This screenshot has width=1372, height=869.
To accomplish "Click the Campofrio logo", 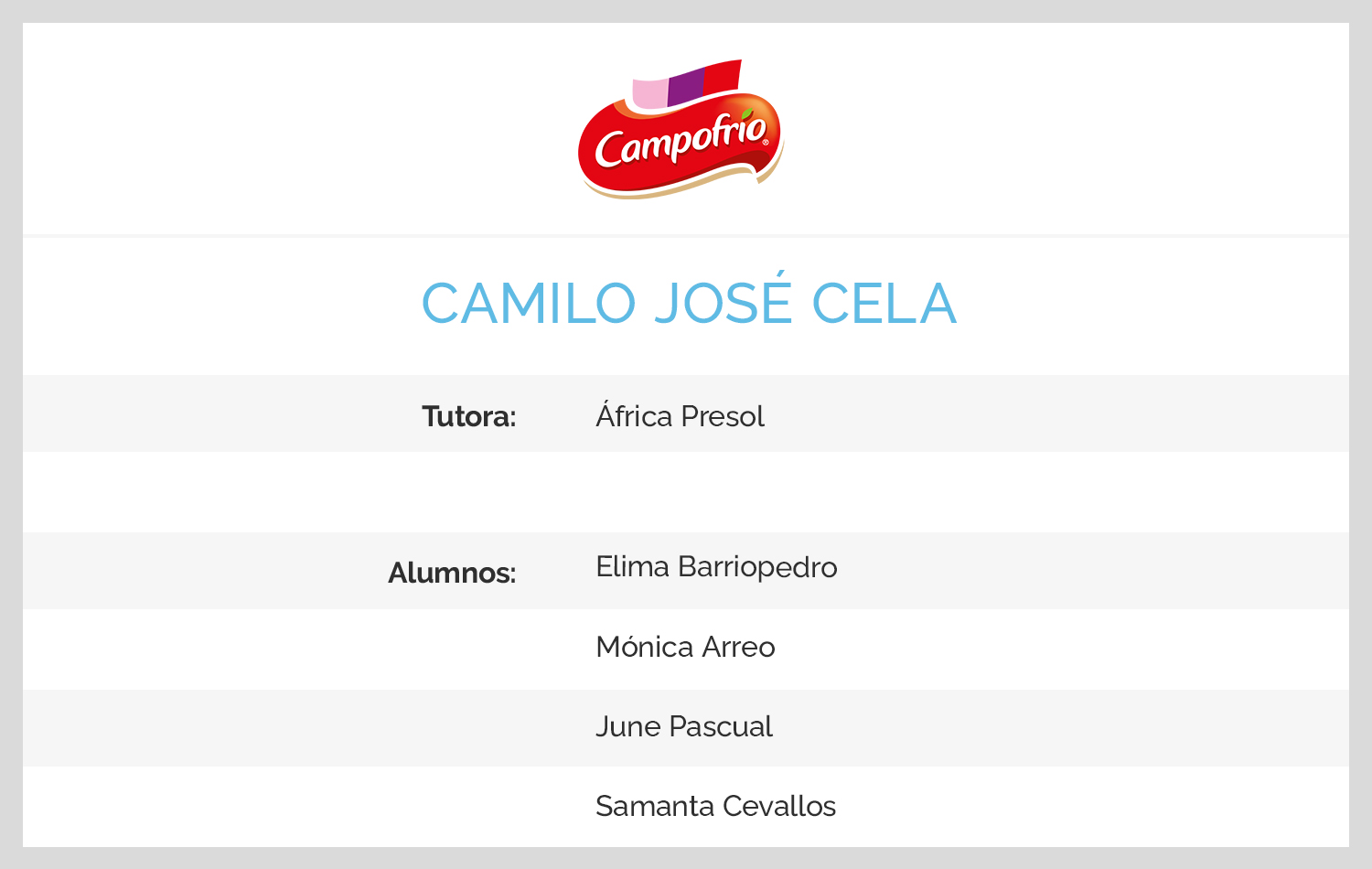I will click(x=681, y=130).
